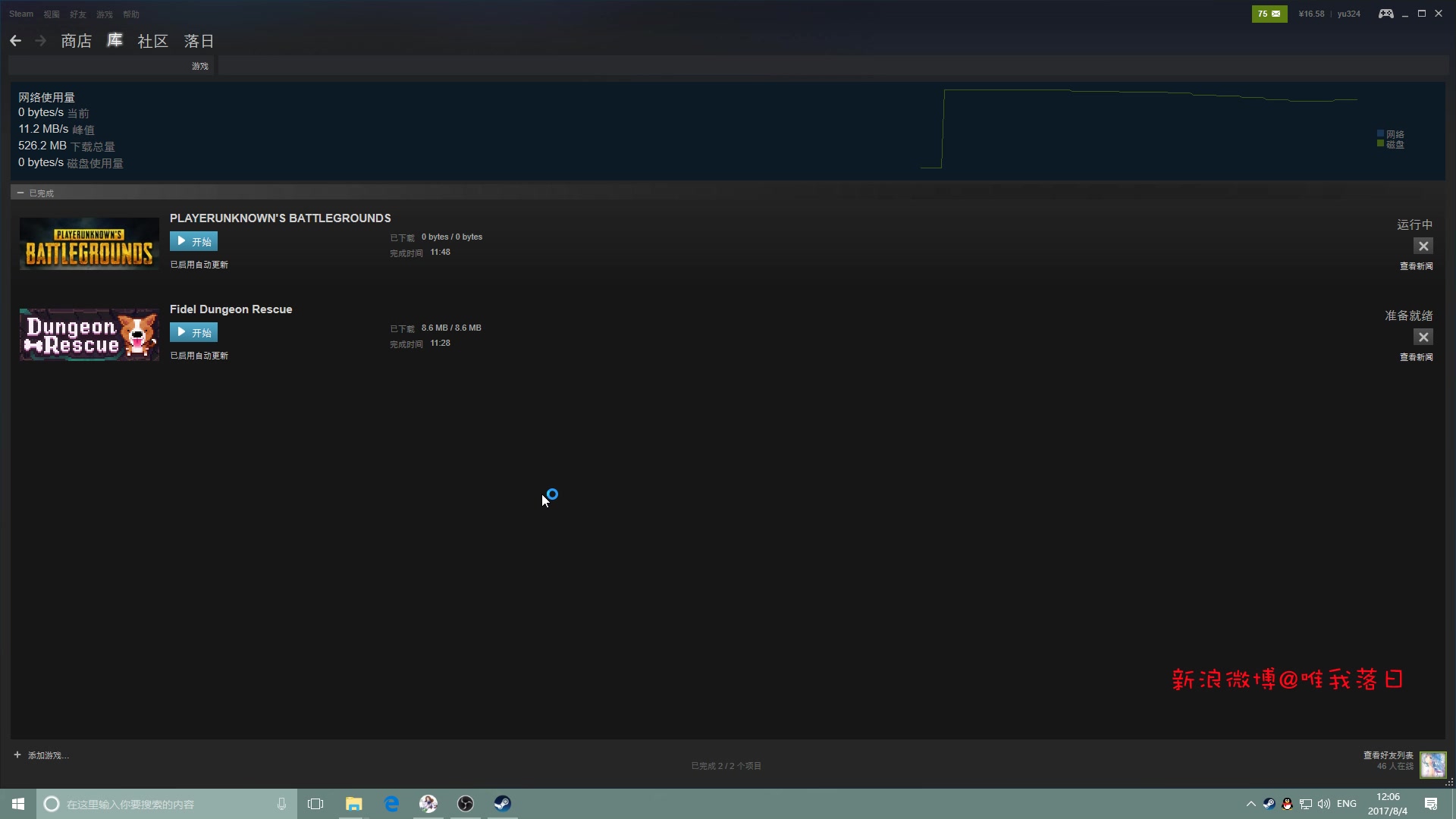Launch Microsoft Edge from taskbar
The image size is (1456, 819).
(391, 804)
